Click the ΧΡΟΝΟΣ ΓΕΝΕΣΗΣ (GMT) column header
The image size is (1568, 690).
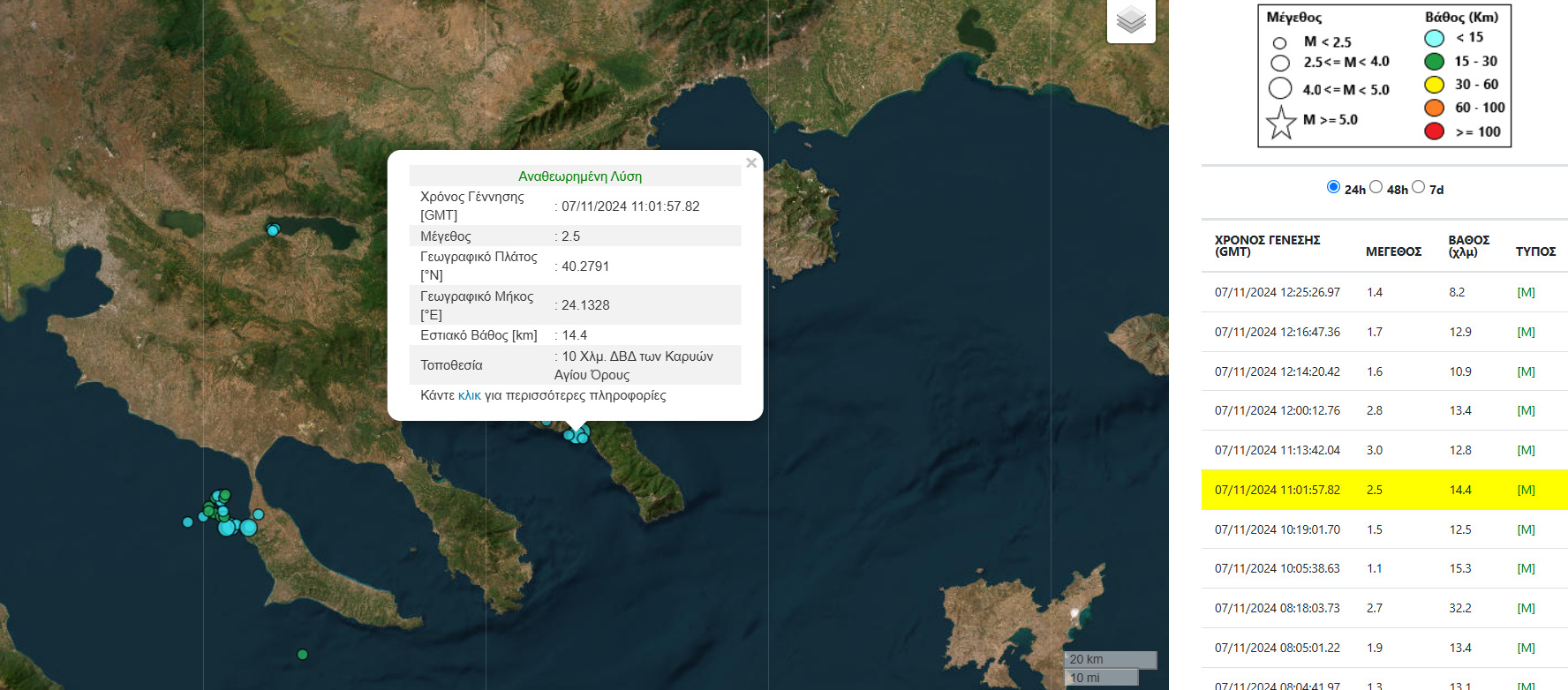tap(1267, 245)
